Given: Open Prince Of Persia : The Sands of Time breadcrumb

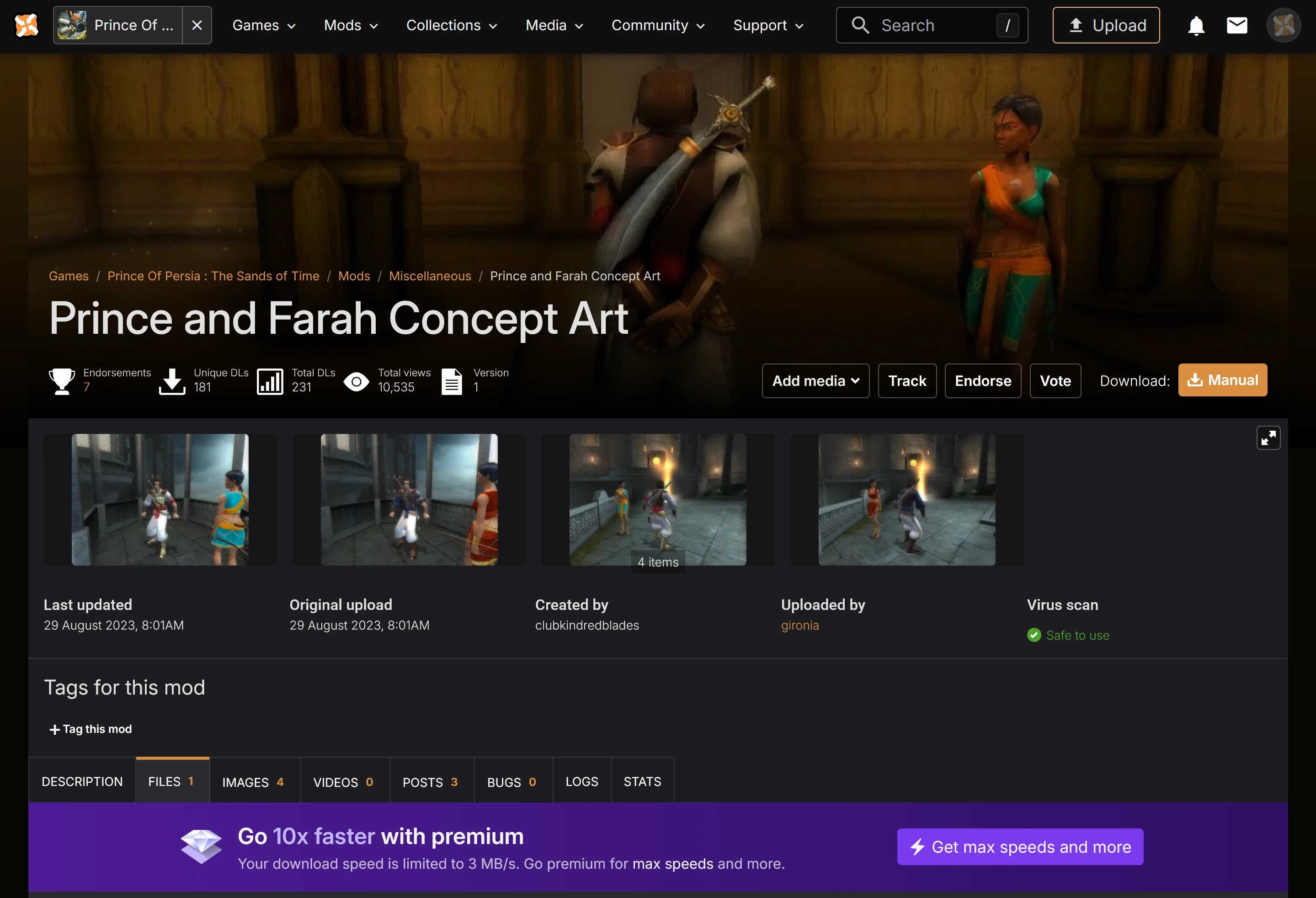Looking at the screenshot, I should coord(213,276).
